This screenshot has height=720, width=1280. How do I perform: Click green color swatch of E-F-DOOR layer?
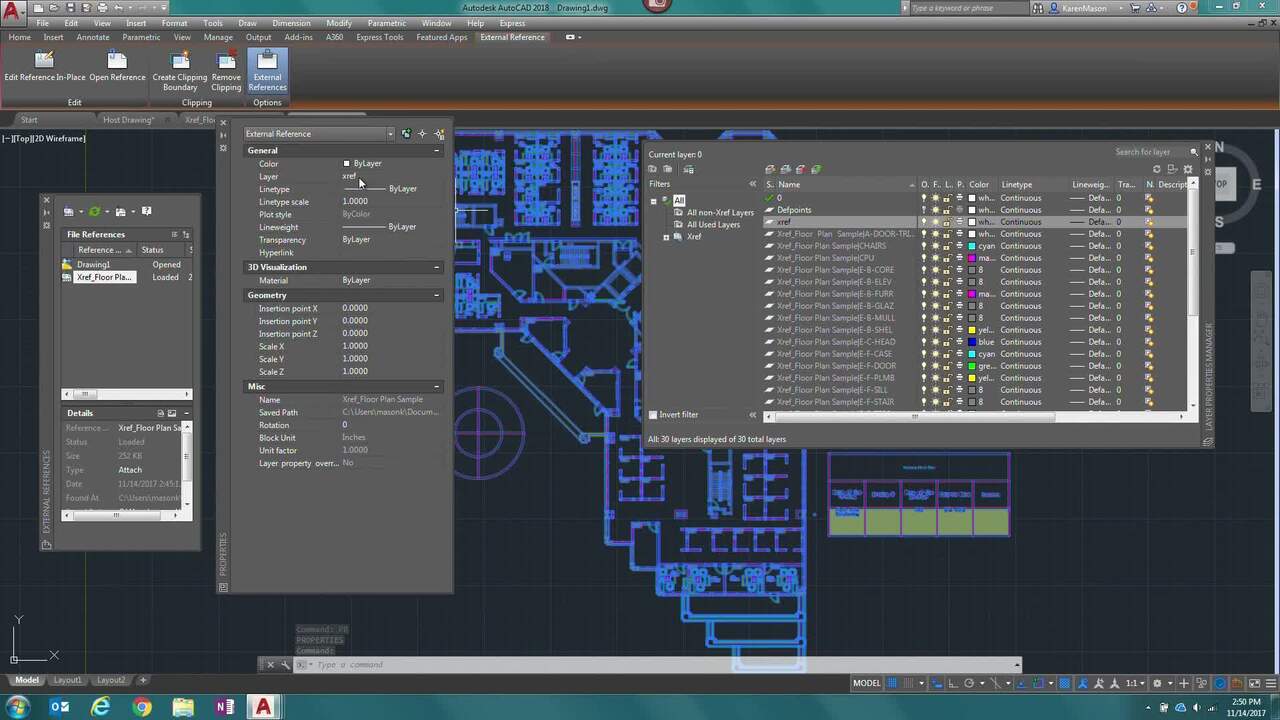click(x=972, y=366)
